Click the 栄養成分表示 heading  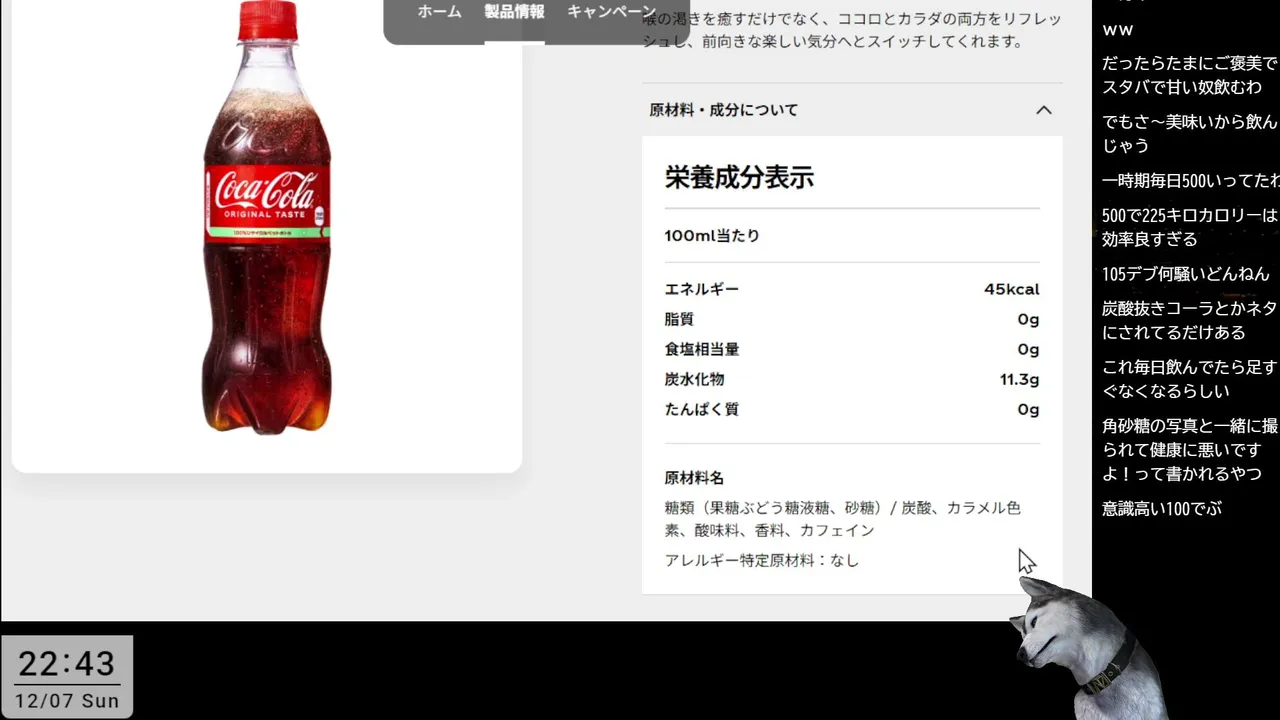click(x=739, y=178)
